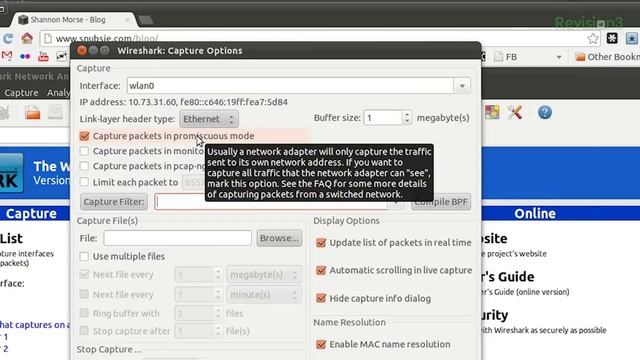Uncheck Update list of packets in real time
The image size is (640, 360).
click(321, 243)
